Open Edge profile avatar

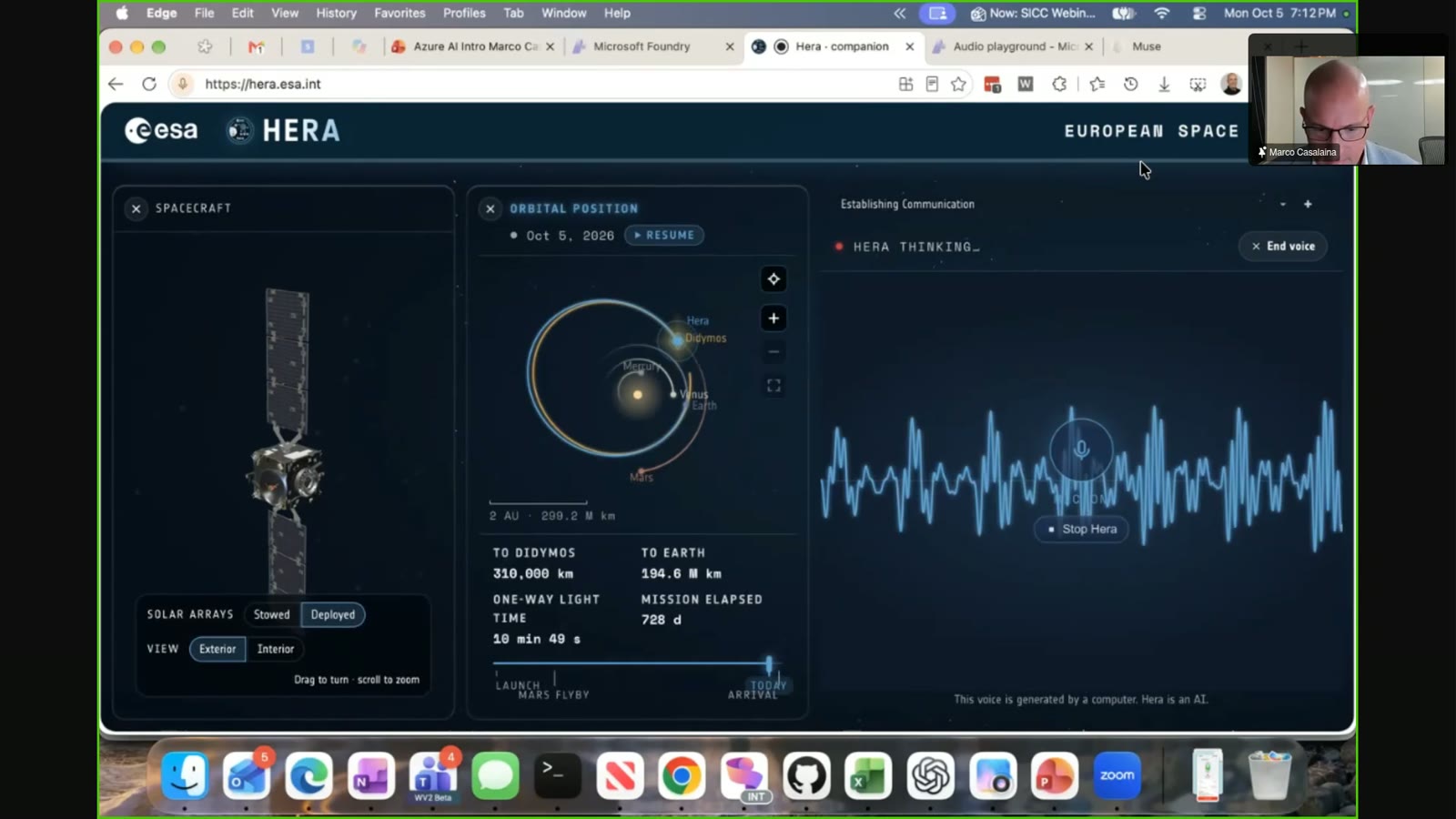click(1231, 84)
